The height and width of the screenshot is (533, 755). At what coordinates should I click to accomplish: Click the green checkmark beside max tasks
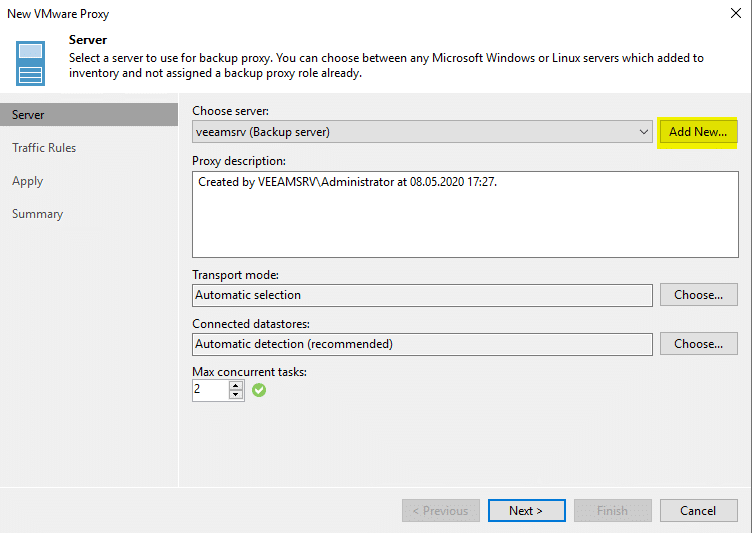(x=259, y=390)
